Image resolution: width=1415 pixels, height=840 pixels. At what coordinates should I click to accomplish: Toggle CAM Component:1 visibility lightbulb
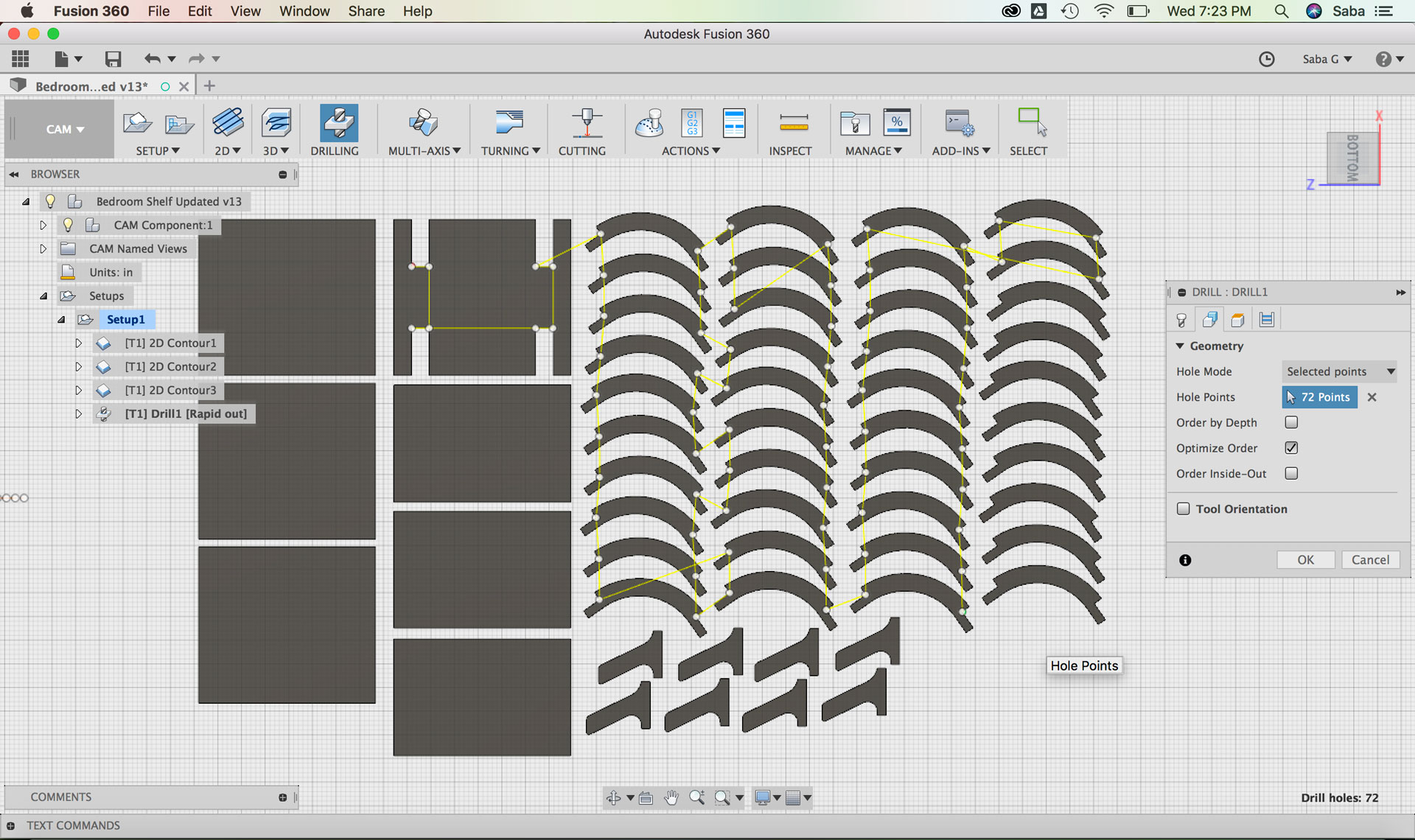pos(68,225)
